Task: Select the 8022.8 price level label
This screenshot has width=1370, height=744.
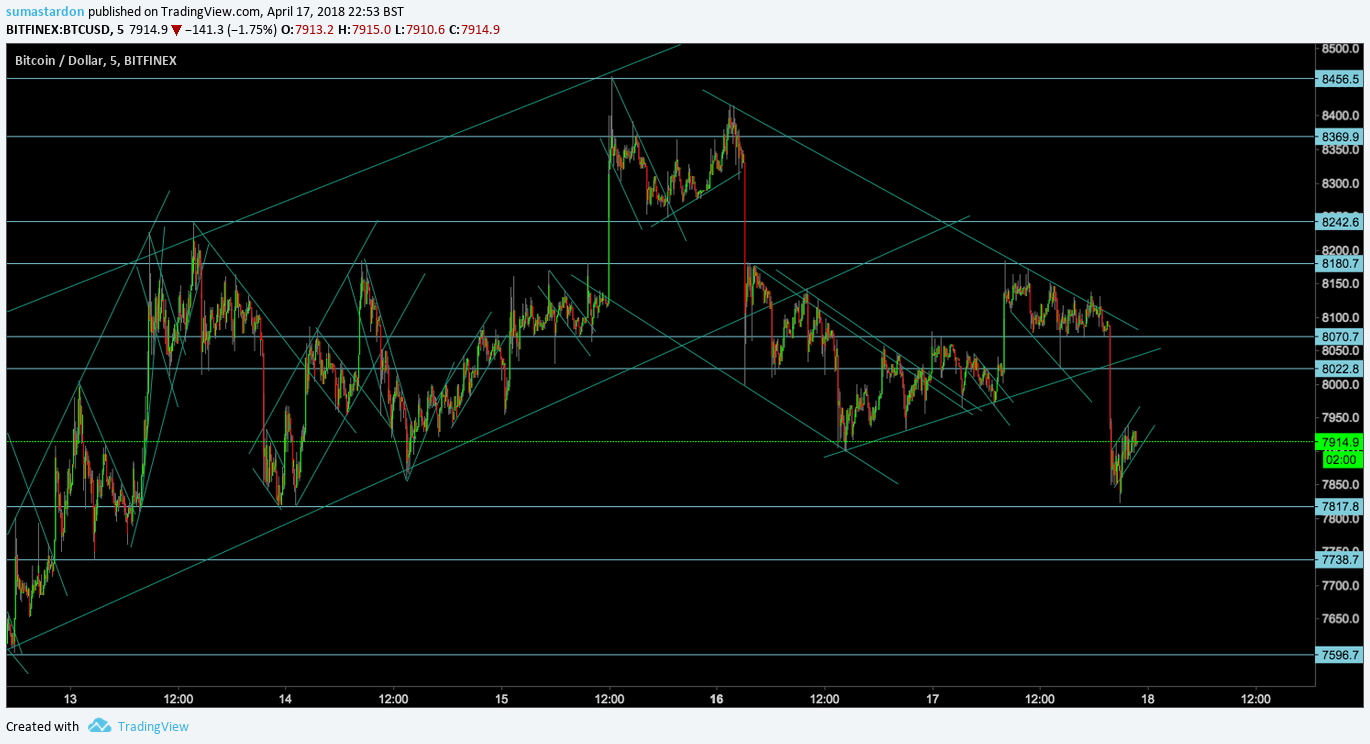Action: click(1340, 369)
